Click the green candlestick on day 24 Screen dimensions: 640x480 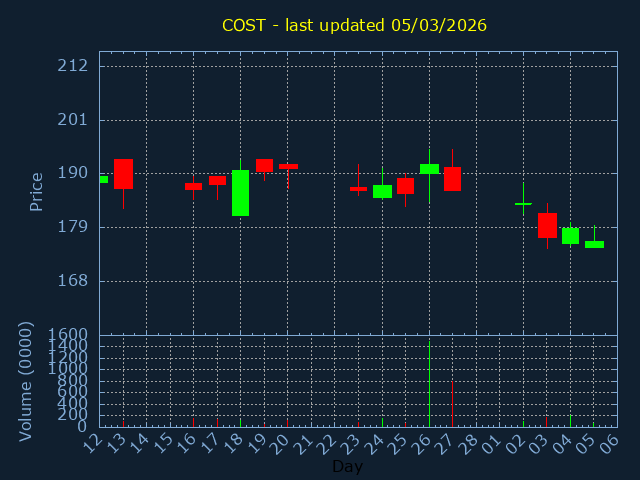382,191
